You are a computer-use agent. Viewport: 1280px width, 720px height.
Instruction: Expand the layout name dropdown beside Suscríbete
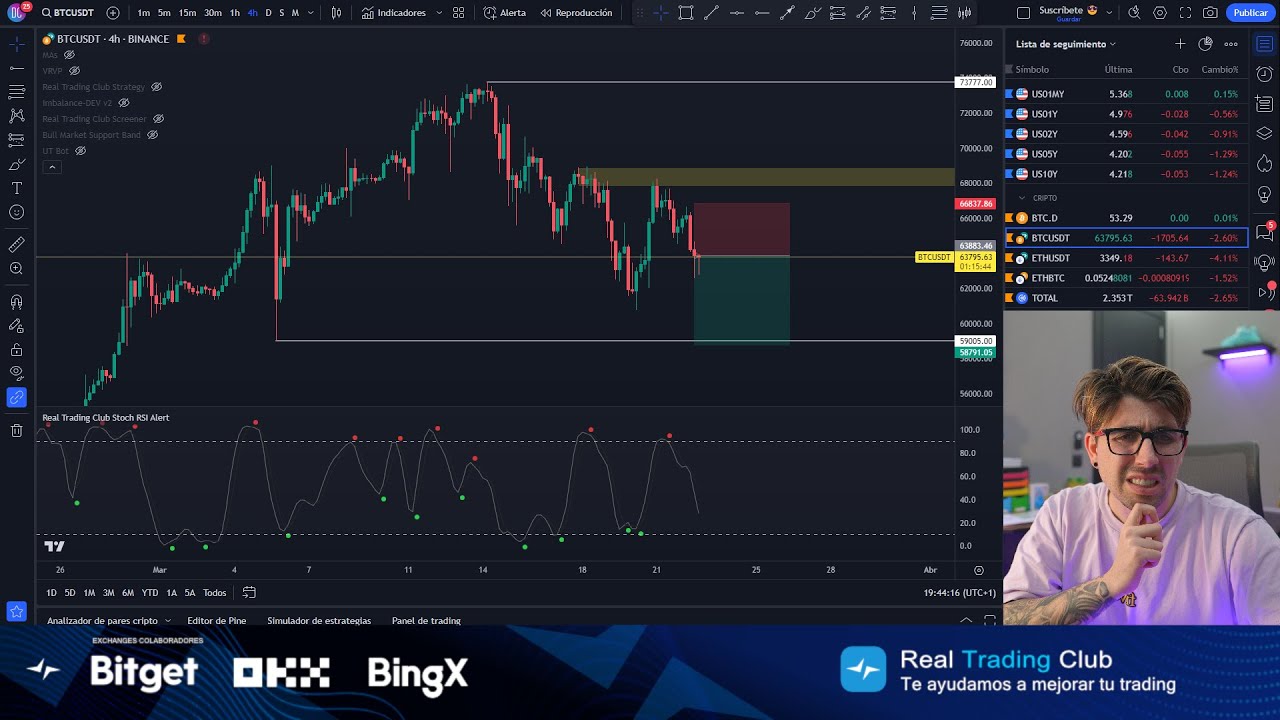click(1111, 13)
